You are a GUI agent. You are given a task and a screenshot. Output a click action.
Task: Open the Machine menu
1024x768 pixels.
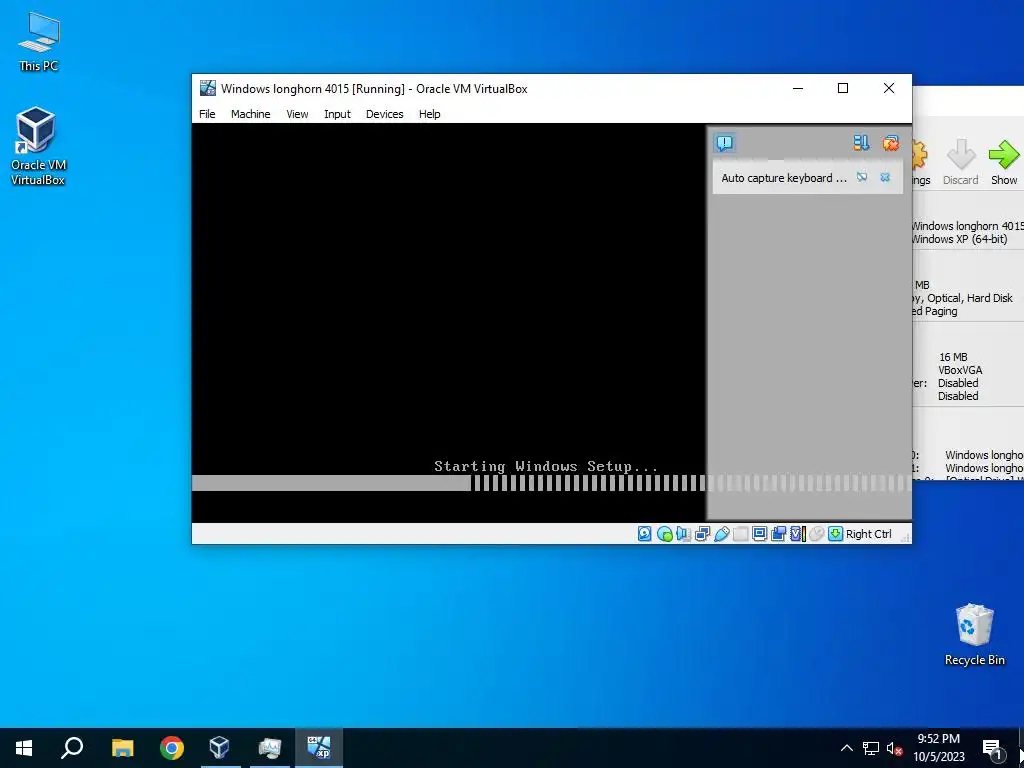(x=250, y=114)
